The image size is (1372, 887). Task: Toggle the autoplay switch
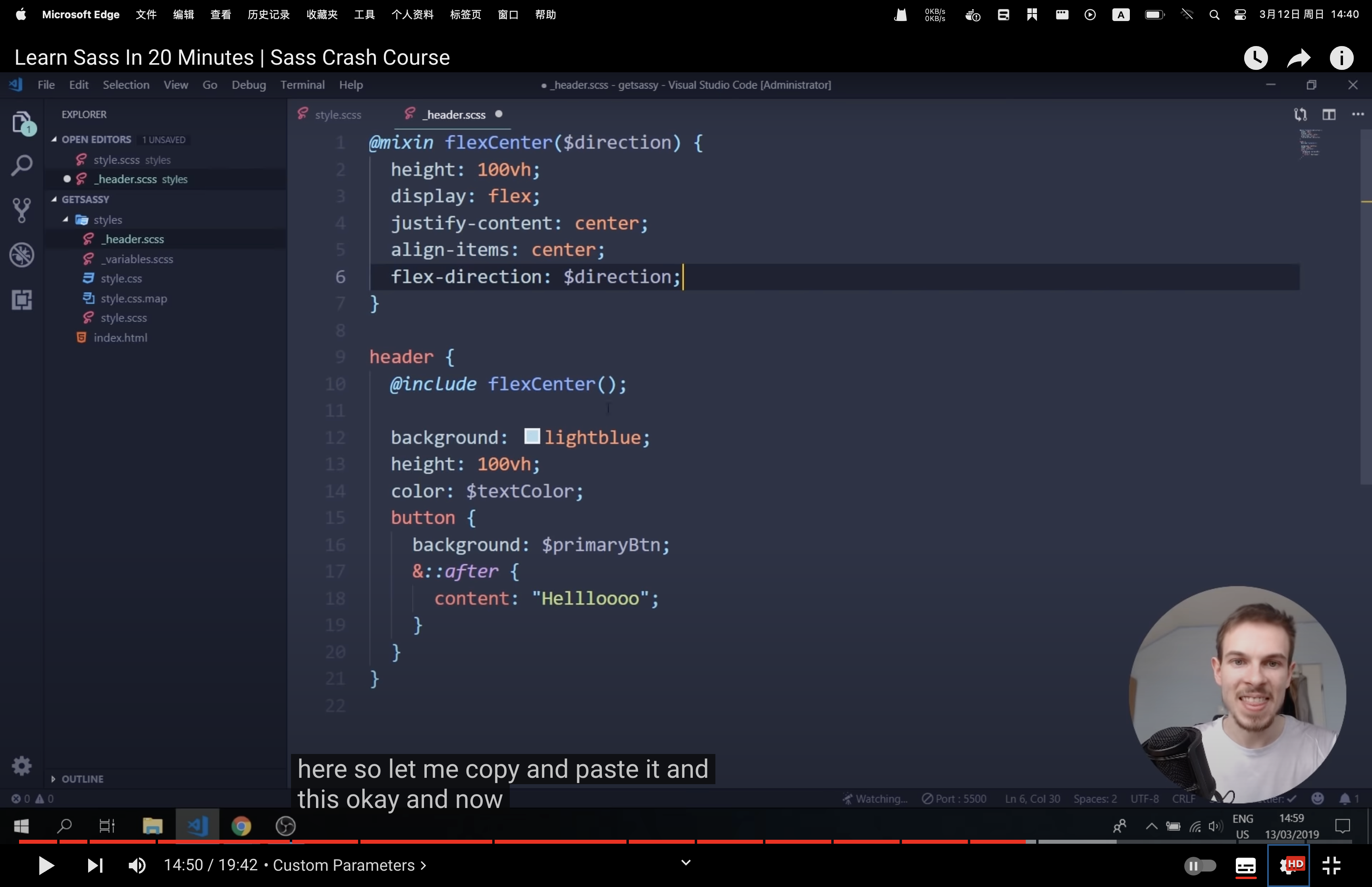[x=1200, y=865]
